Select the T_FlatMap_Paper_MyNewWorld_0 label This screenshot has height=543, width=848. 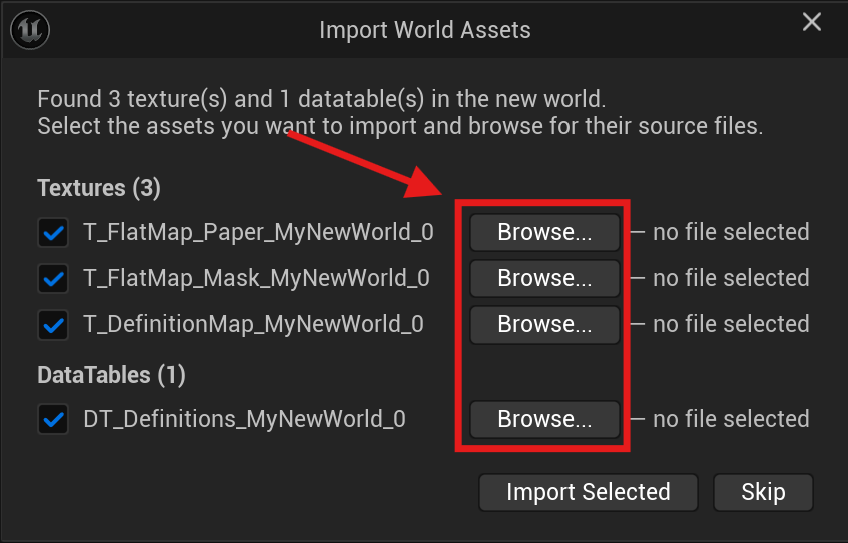coord(259,233)
